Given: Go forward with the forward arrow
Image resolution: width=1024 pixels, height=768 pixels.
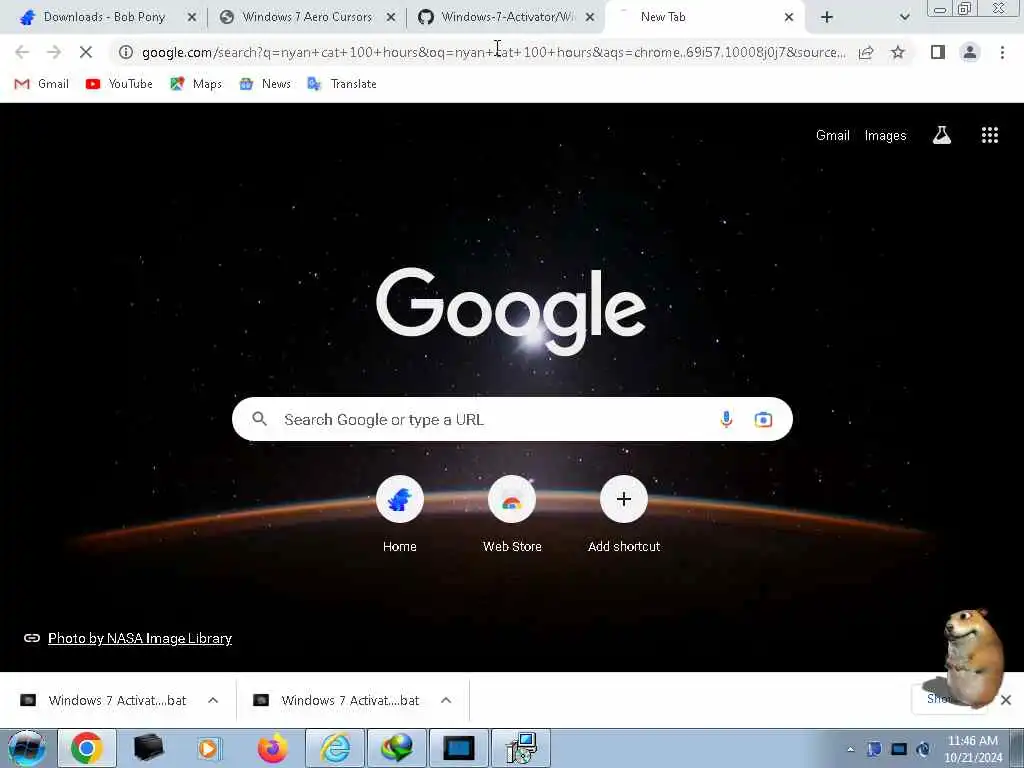Looking at the screenshot, I should (54, 52).
